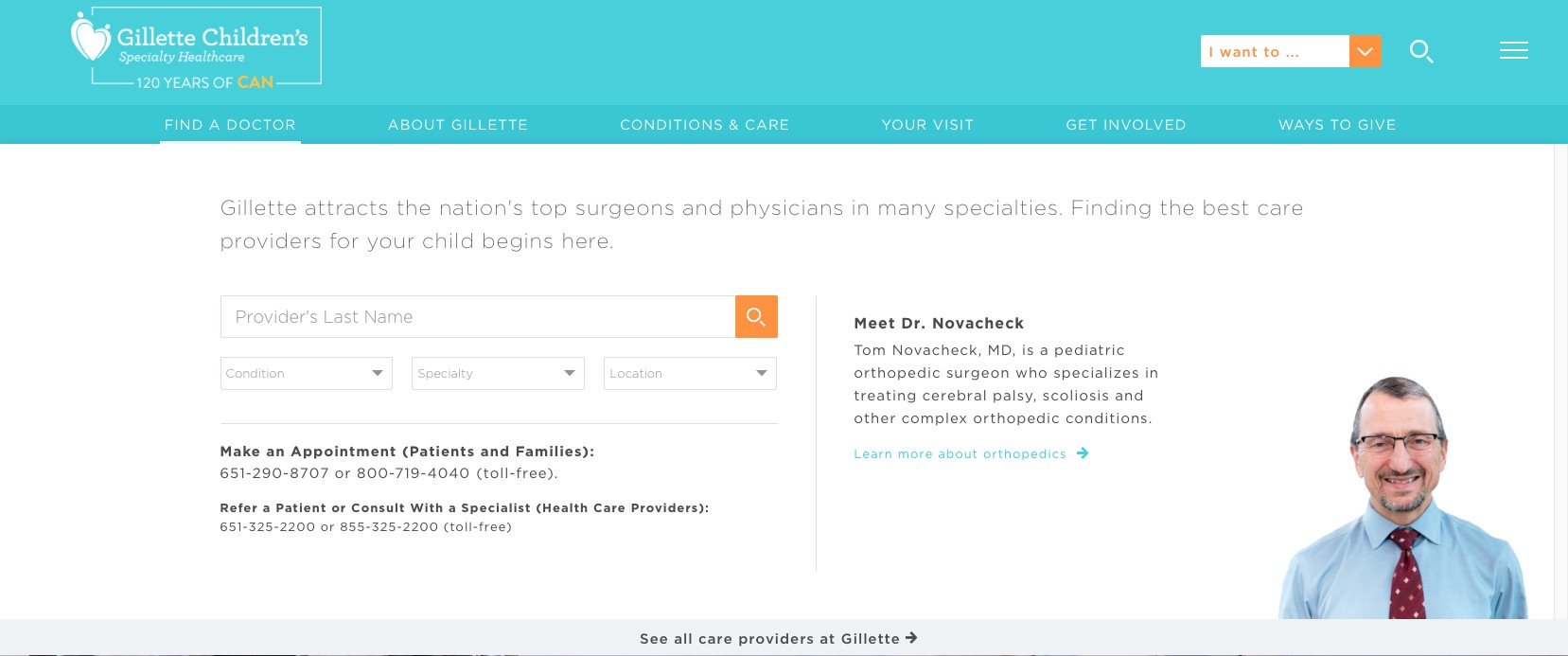The height and width of the screenshot is (656, 1568).
Task: Open the Specialty dropdown
Action: pyautogui.click(x=498, y=374)
